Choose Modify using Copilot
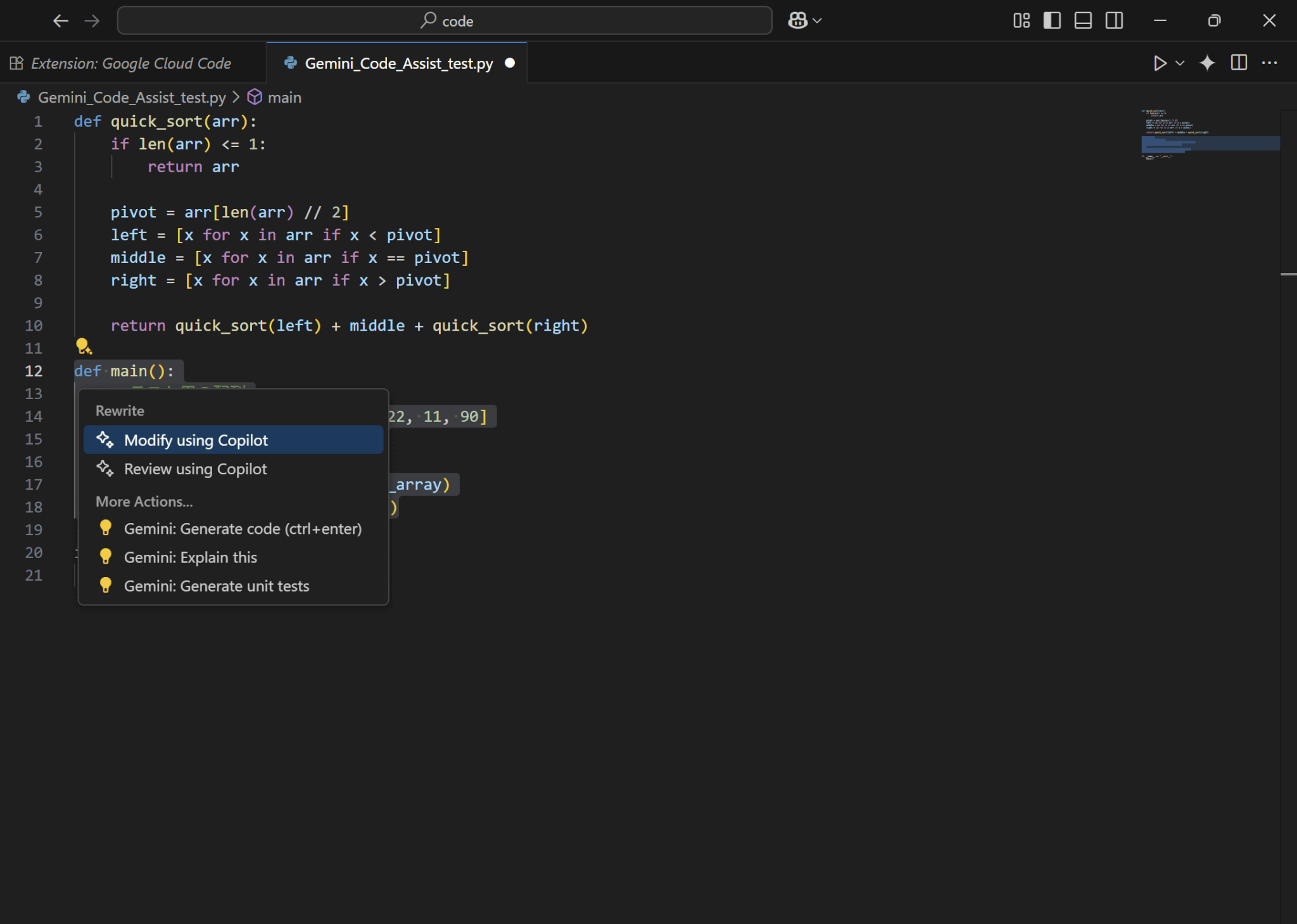The image size is (1297, 924). (233, 440)
